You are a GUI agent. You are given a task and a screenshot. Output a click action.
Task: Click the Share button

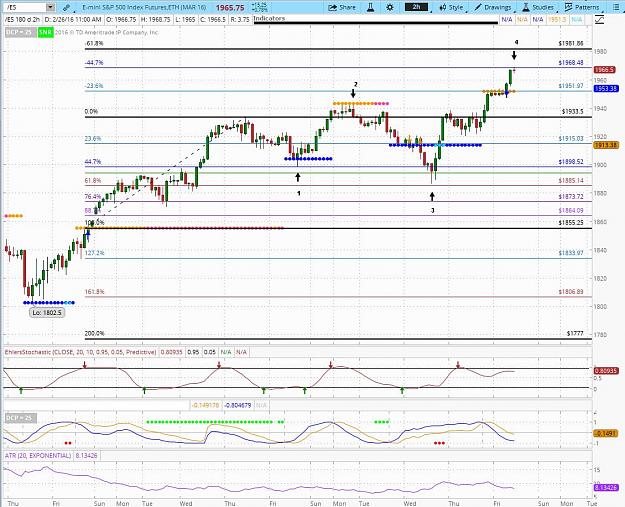[342, 7]
